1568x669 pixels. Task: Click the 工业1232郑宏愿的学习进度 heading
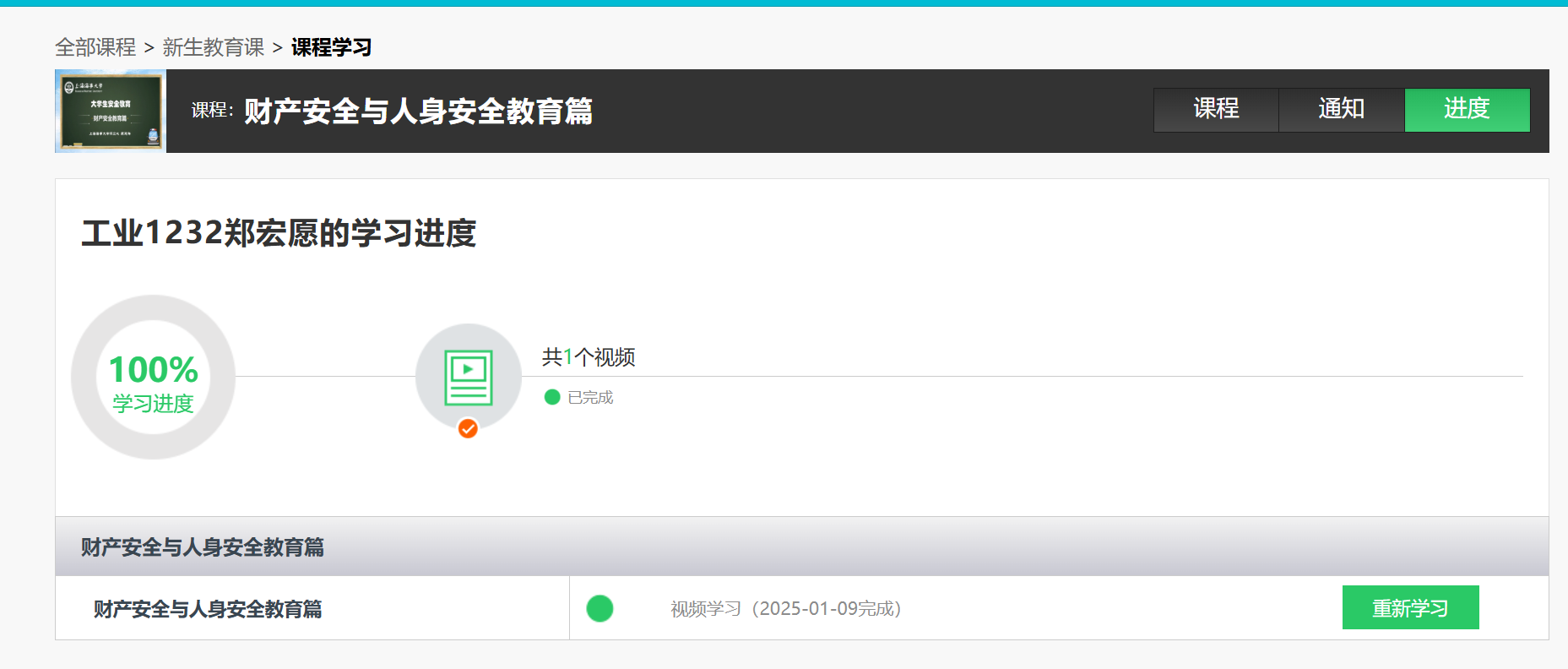click(x=279, y=233)
